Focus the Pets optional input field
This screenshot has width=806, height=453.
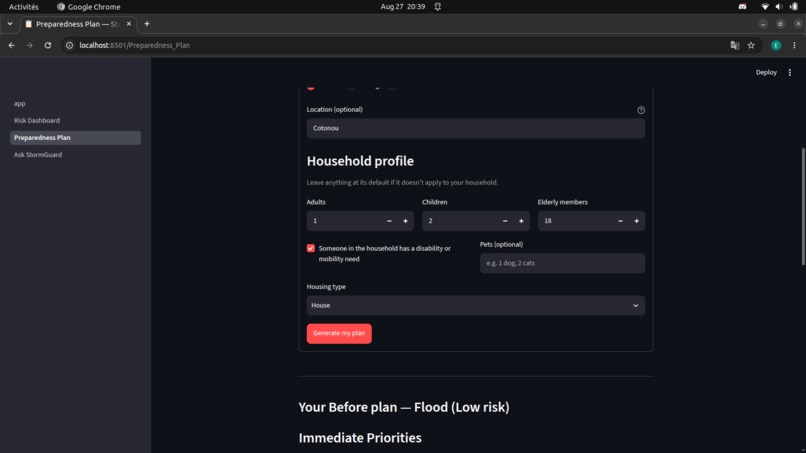(562, 263)
